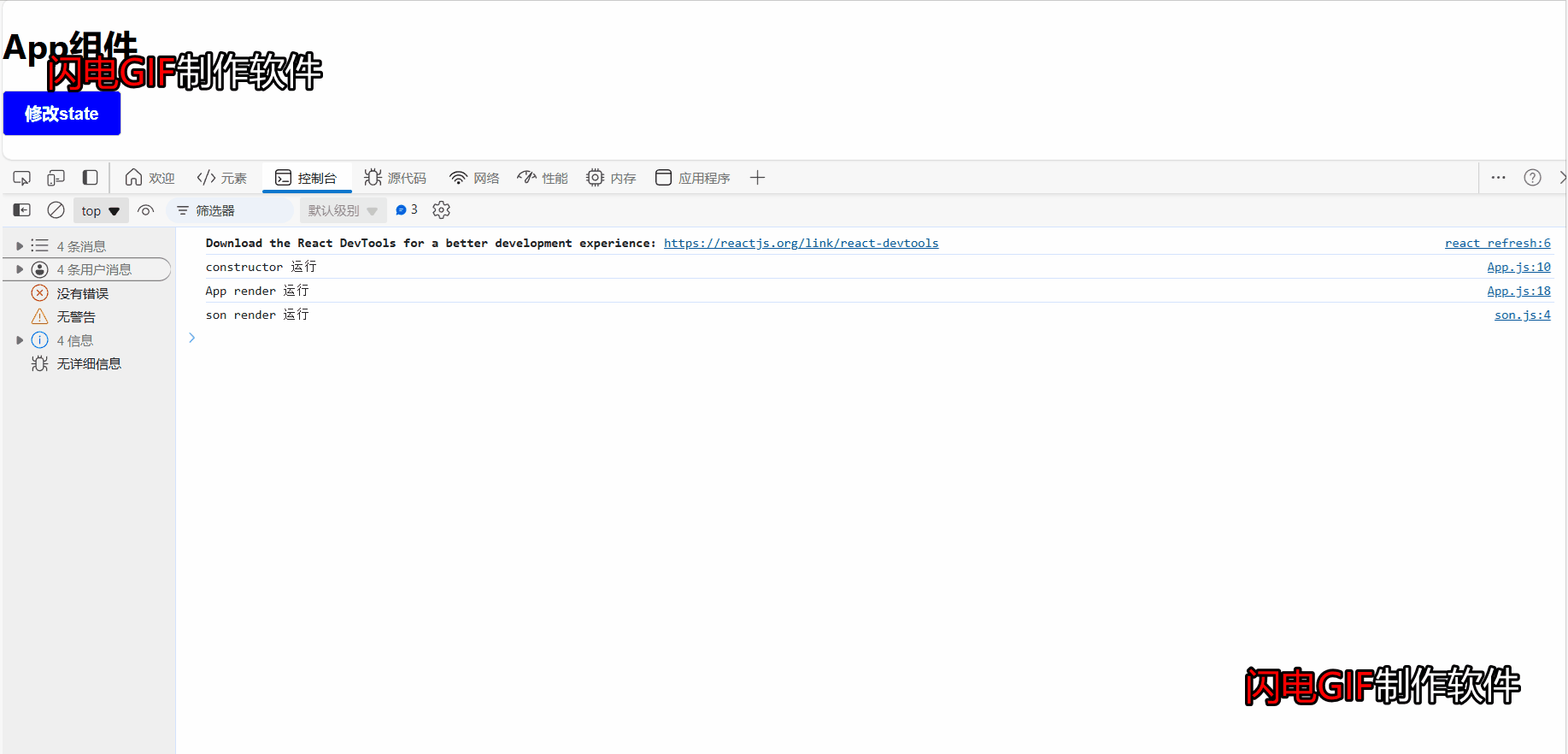This screenshot has width=1568, height=754.
Task: Open the son.js:4 source link
Action: (1522, 315)
